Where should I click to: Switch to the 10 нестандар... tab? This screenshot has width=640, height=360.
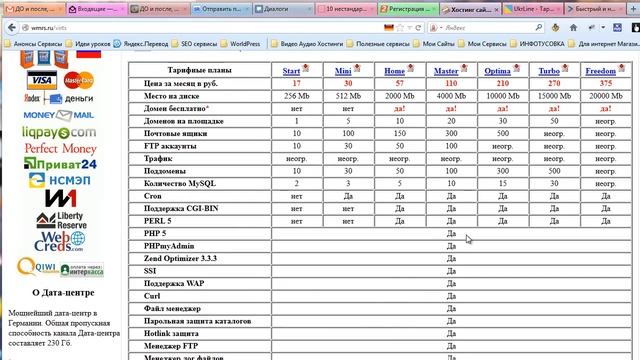(345, 9)
